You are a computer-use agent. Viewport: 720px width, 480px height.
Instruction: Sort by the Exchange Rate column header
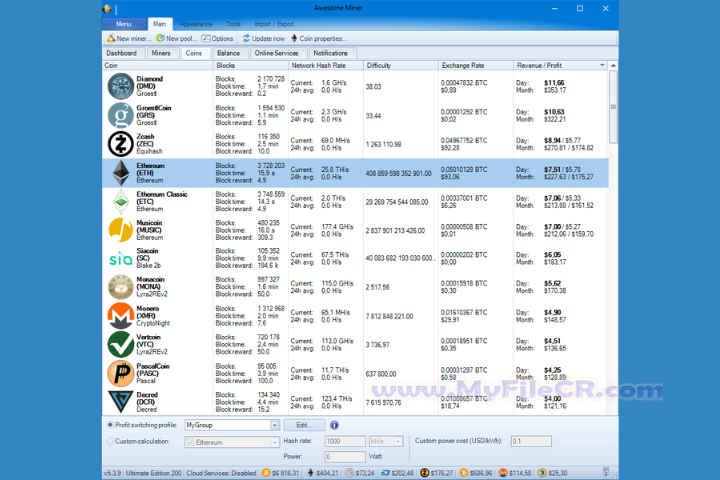point(476,65)
